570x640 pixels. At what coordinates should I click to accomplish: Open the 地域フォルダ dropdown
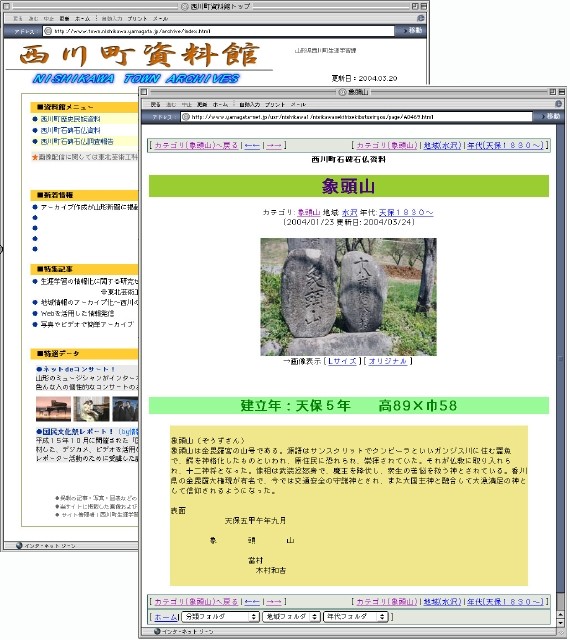[291, 616]
